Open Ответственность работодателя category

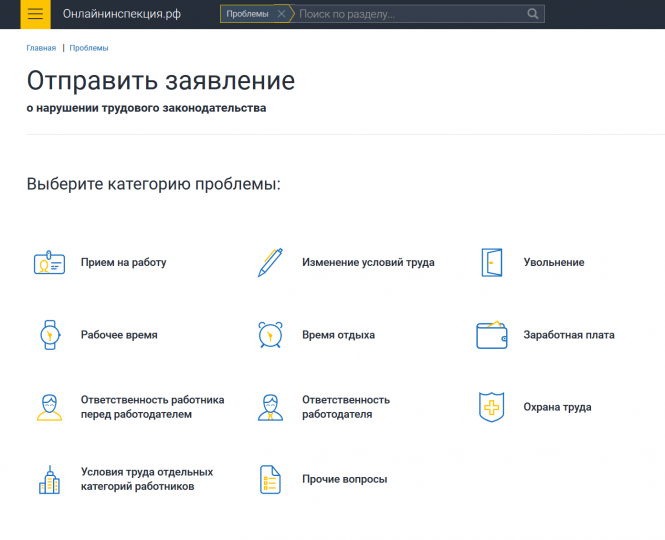coord(346,407)
